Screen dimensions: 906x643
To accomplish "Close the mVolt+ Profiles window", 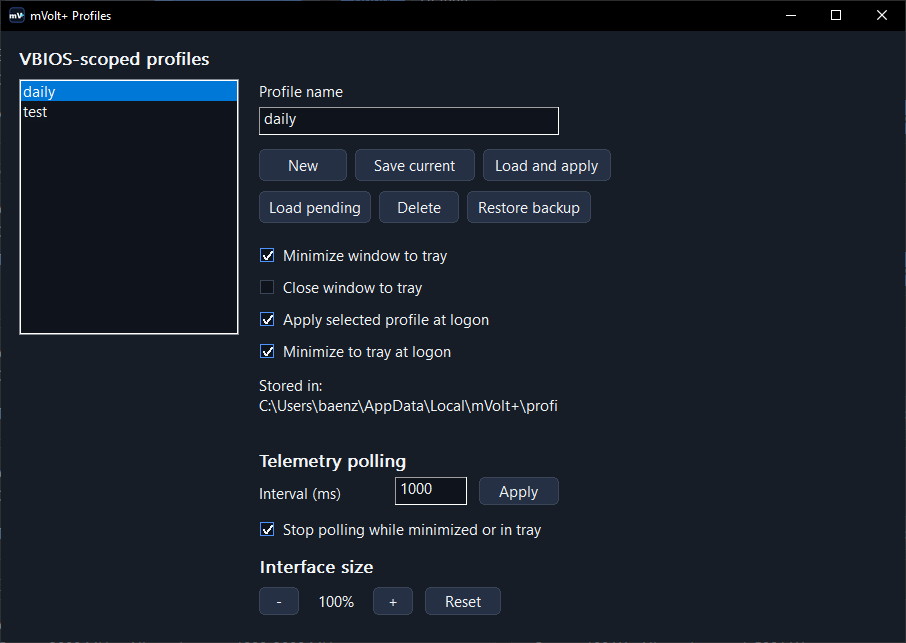I will pyautogui.click(x=882, y=16).
